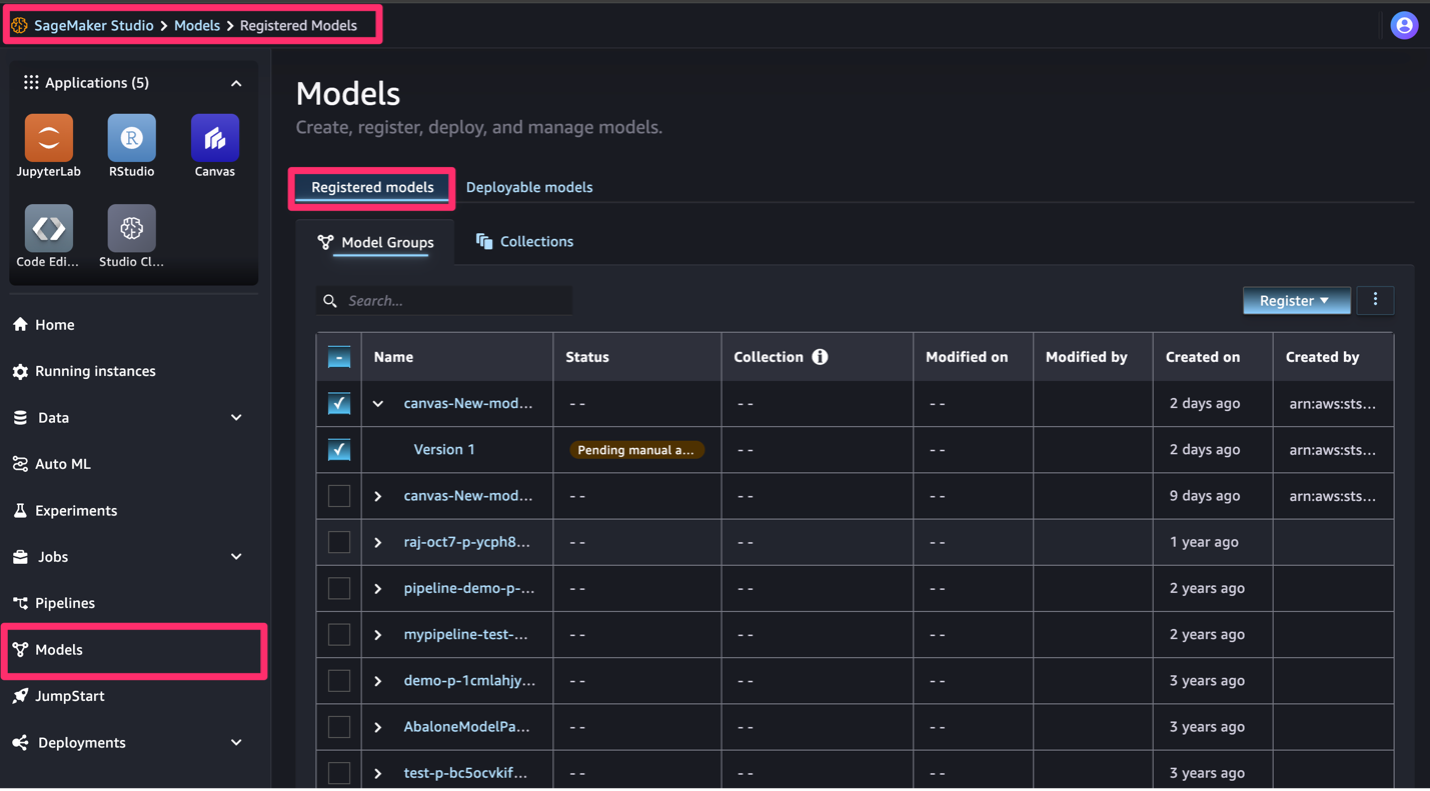This screenshot has width=1430, height=791.
Task: Select the Model Groups tab
Action: point(376,242)
